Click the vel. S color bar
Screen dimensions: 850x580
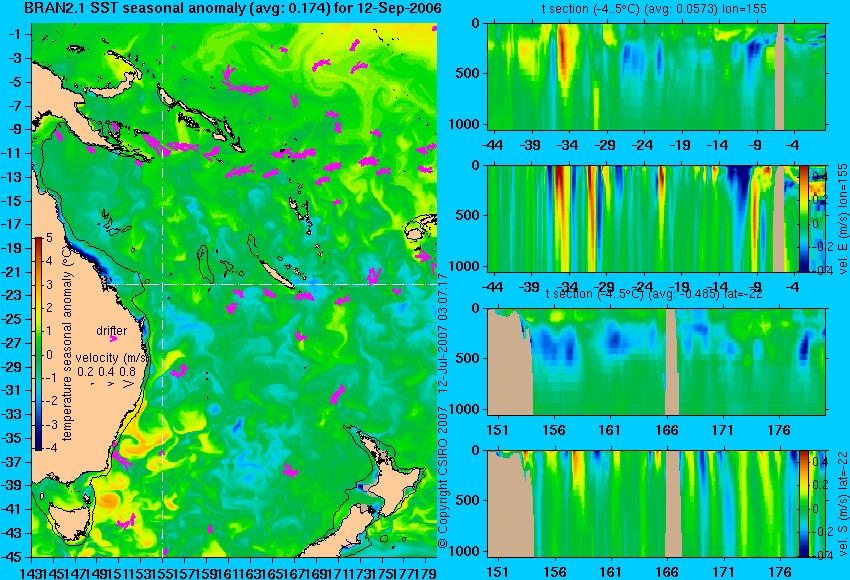[x=804, y=504]
